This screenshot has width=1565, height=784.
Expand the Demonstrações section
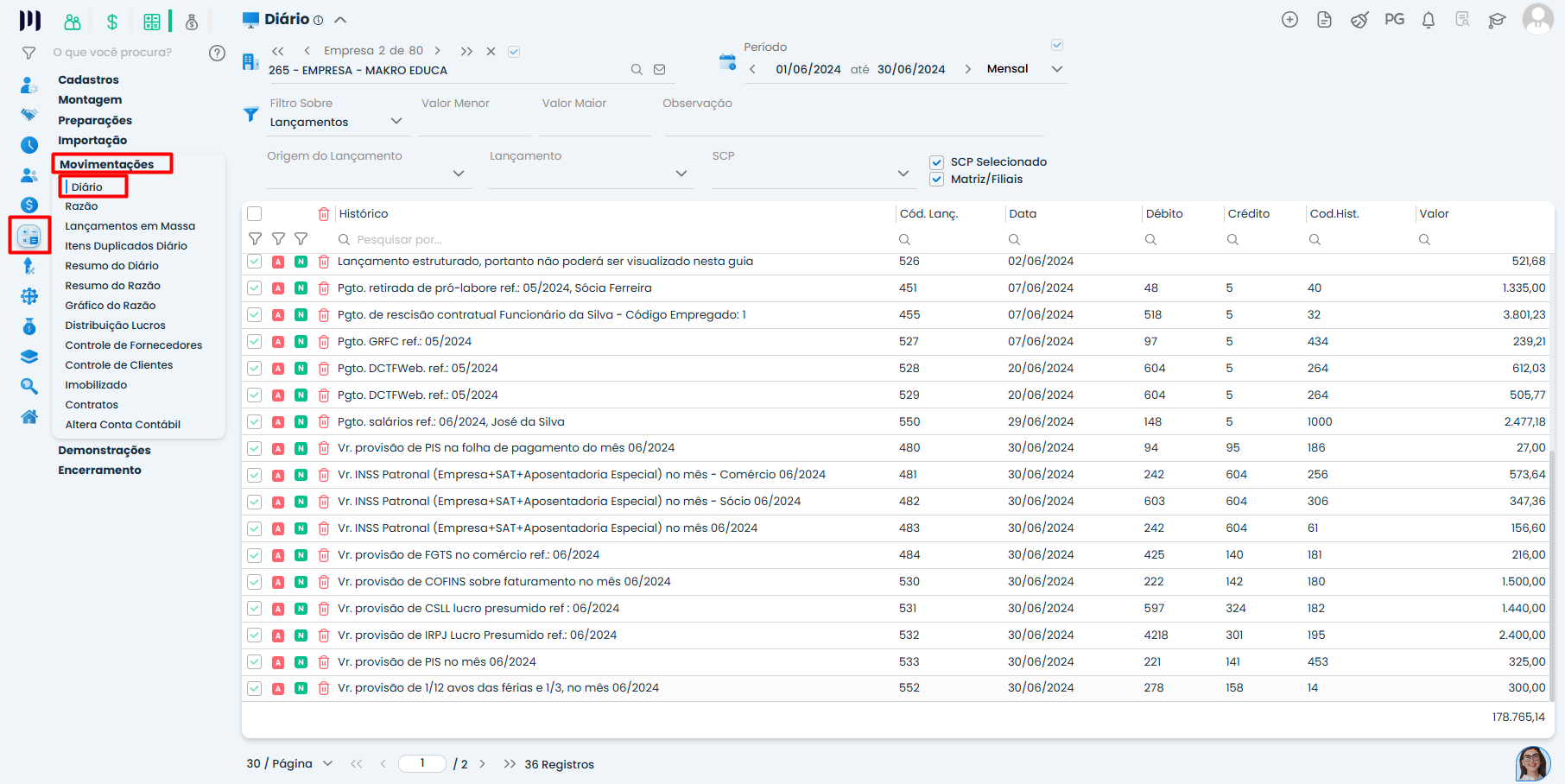(104, 450)
